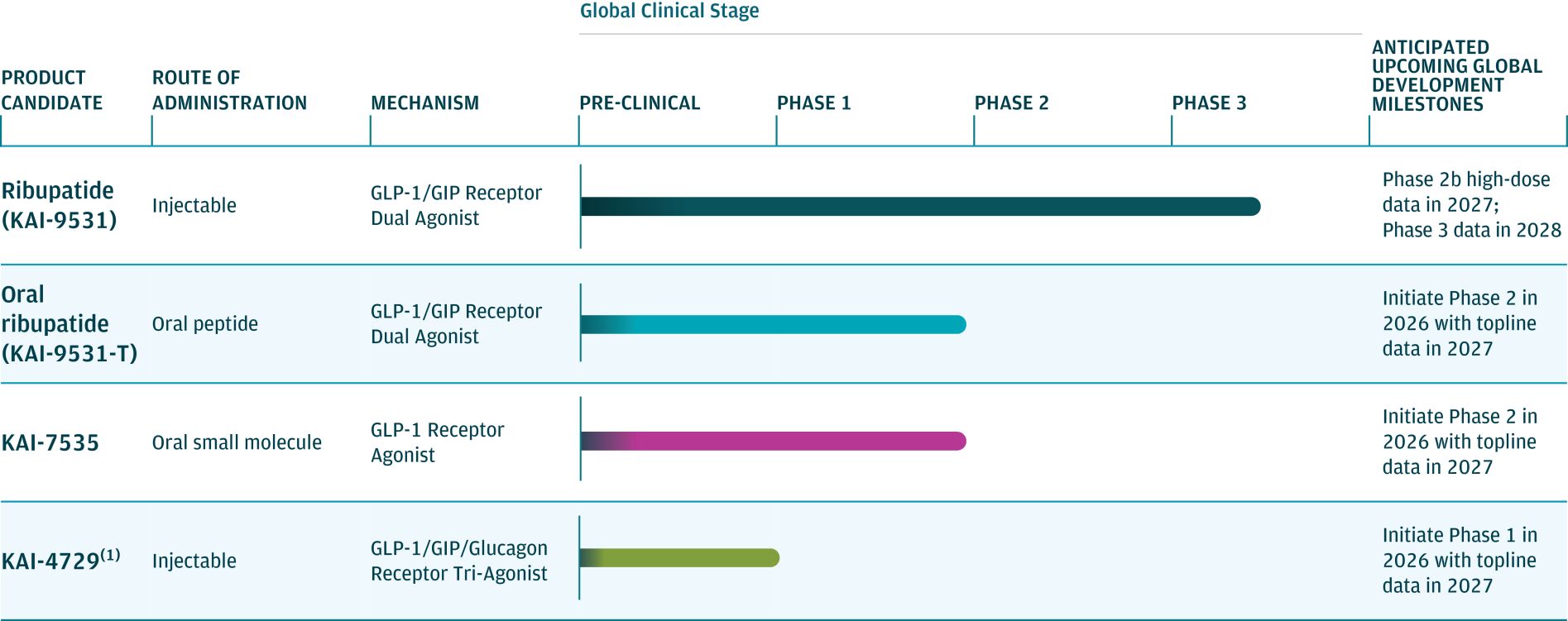Image resolution: width=1568 pixels, height=621 pixels.
Task: Click the Pre-Clinical column header
Action: pos(640,103)
